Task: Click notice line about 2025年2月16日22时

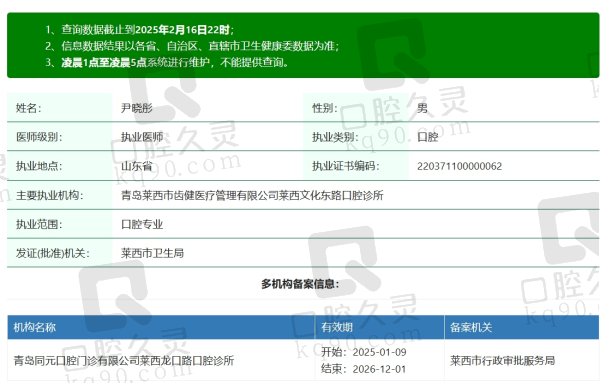Action: tap(139, 30)
